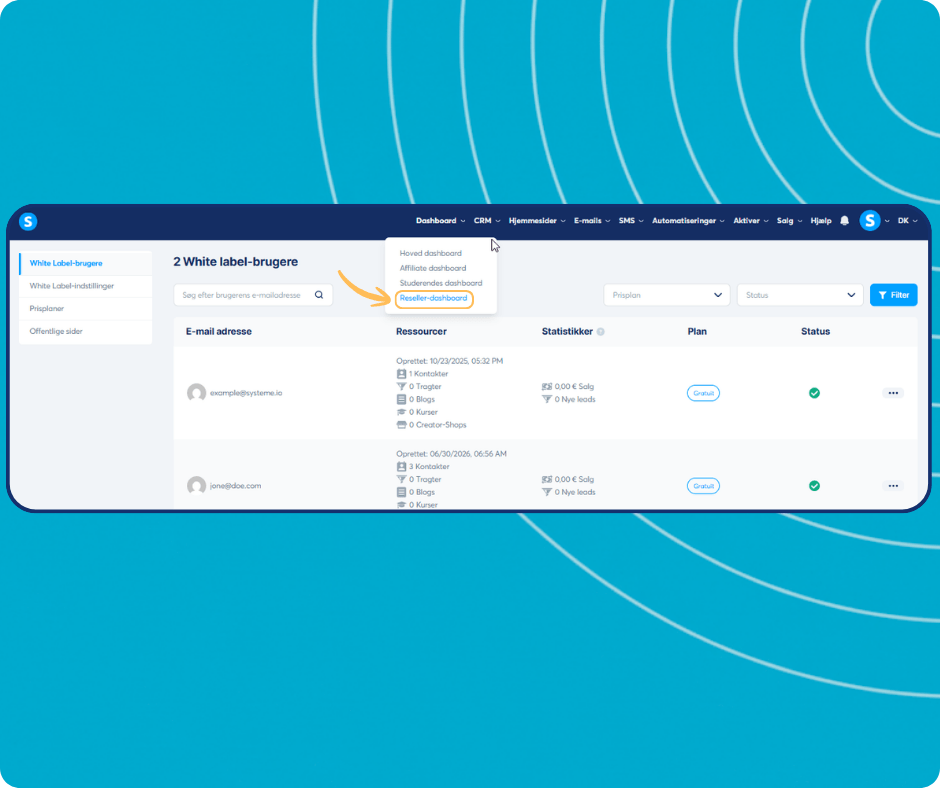
Task: Open actions menu for example@systeme.io
Action: click(893, 393)
